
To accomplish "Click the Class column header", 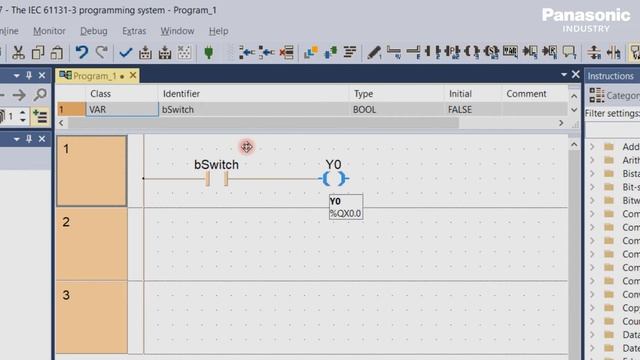I will [x=122, y=94].
